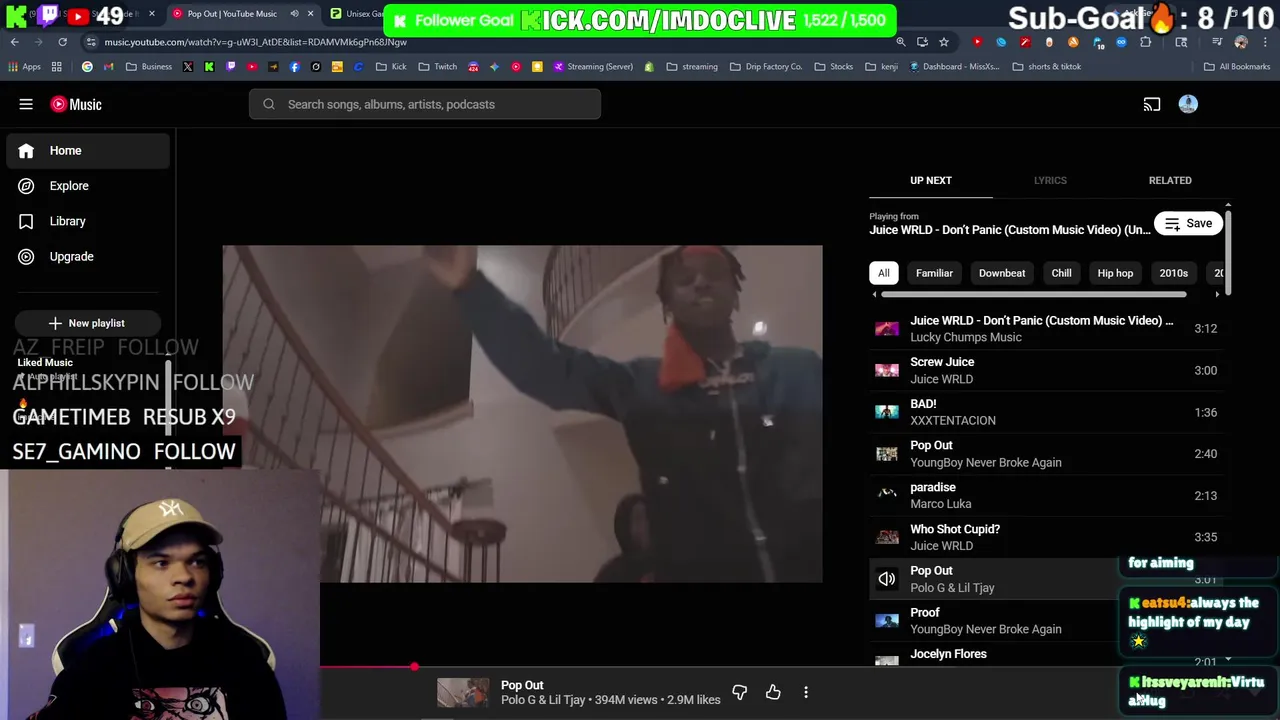The height and width of the screenshot is (720, 1280).
Task: Open the All Bookmarks folder
Action: point(1237,67)
